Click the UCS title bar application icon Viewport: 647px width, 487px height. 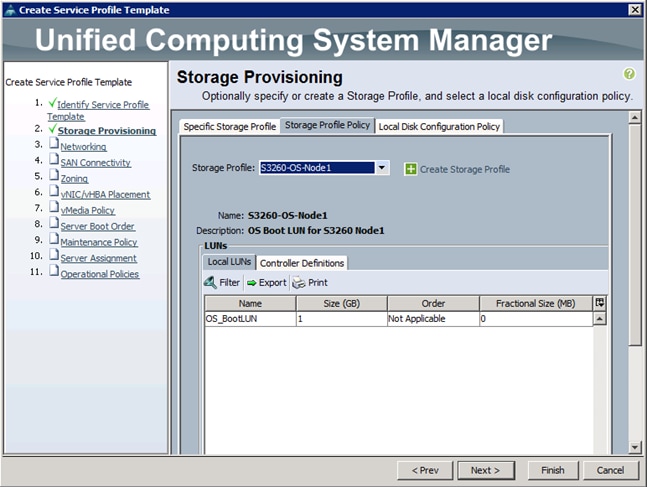coord(10,10)
